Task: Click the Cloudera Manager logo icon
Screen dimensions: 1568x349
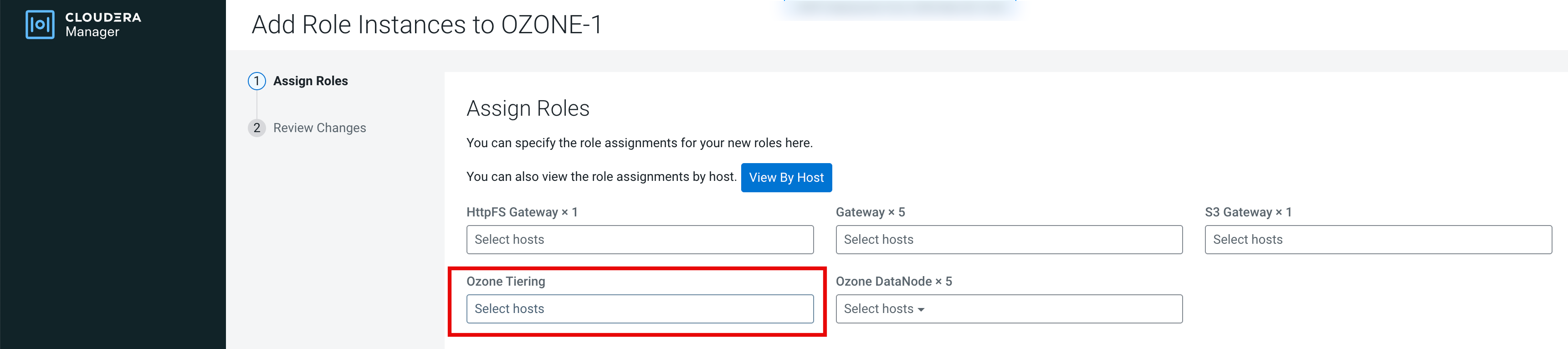Action: click(40, 24)
